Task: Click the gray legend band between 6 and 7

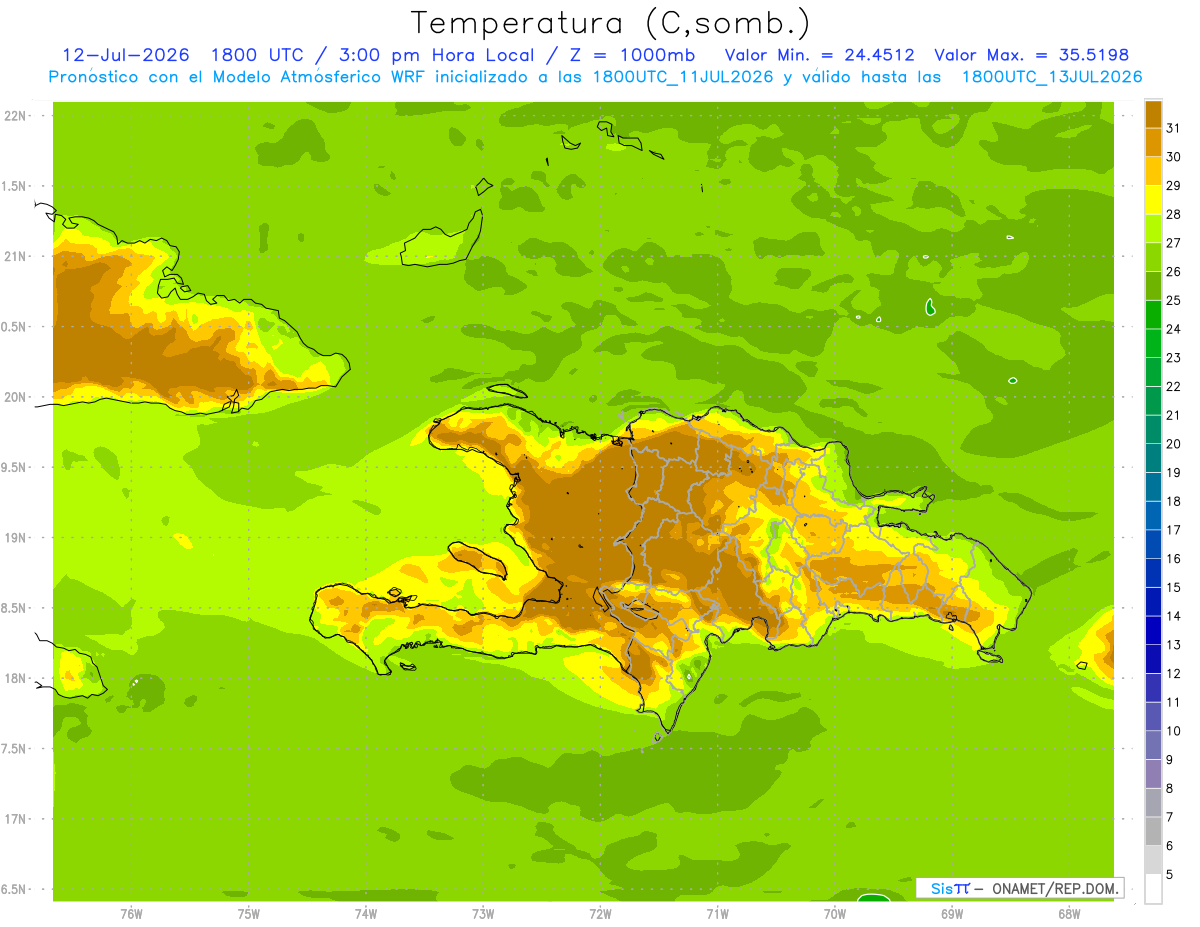Action: pos(1153,831)
